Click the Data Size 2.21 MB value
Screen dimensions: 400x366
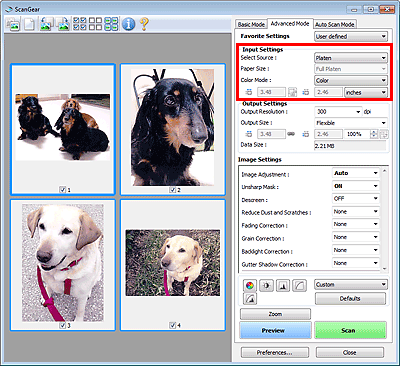pyautogui.click(x=350, y=146)
